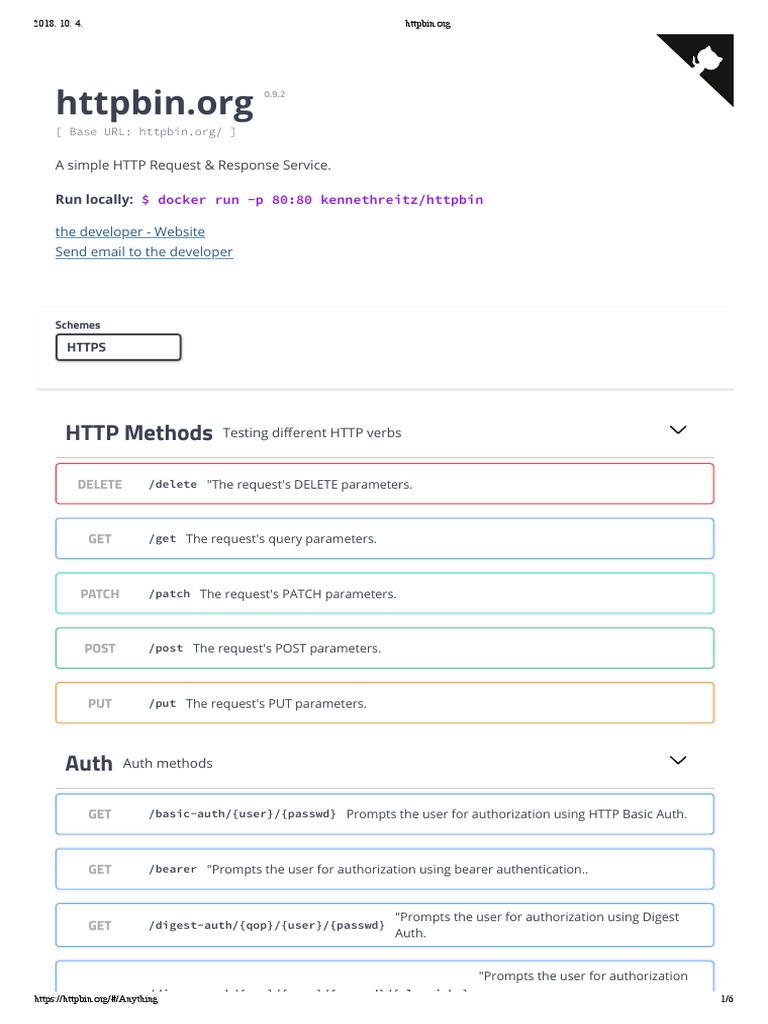Click the docker run command text
Viewport: 768px width, 1024px height.
[312, 199]
